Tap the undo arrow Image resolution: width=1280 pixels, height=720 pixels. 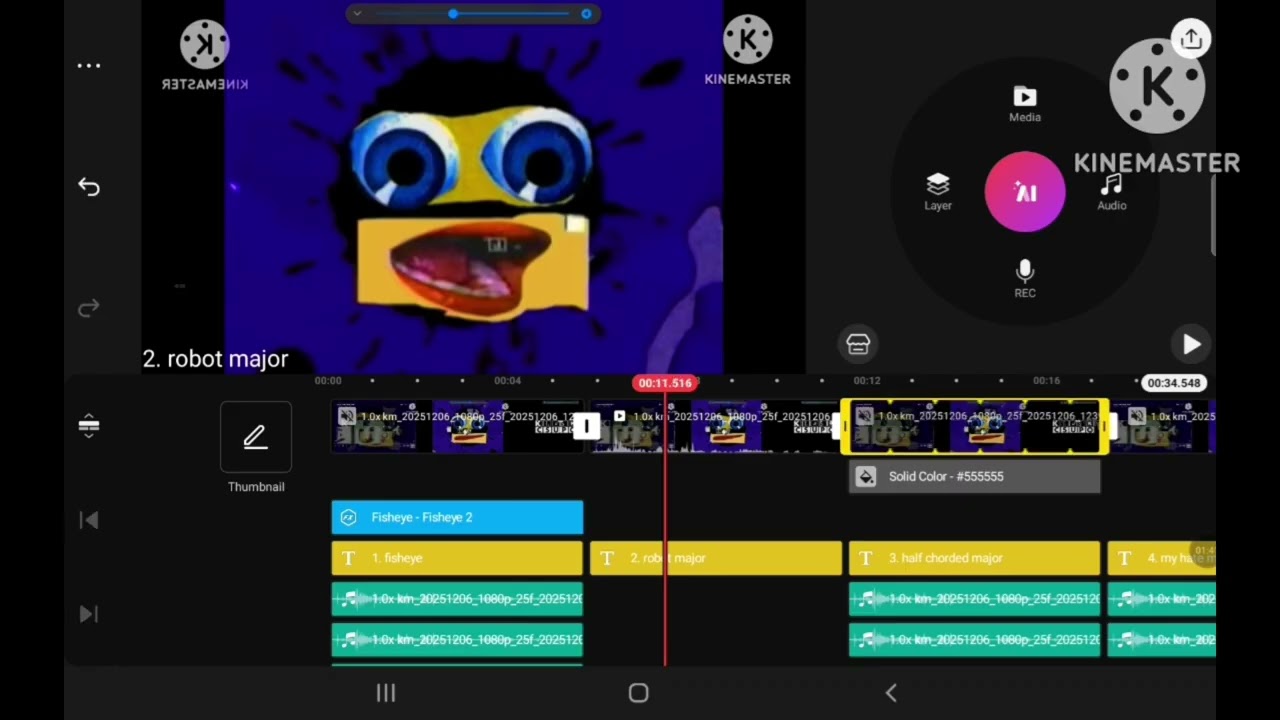[x=89, y=187]
